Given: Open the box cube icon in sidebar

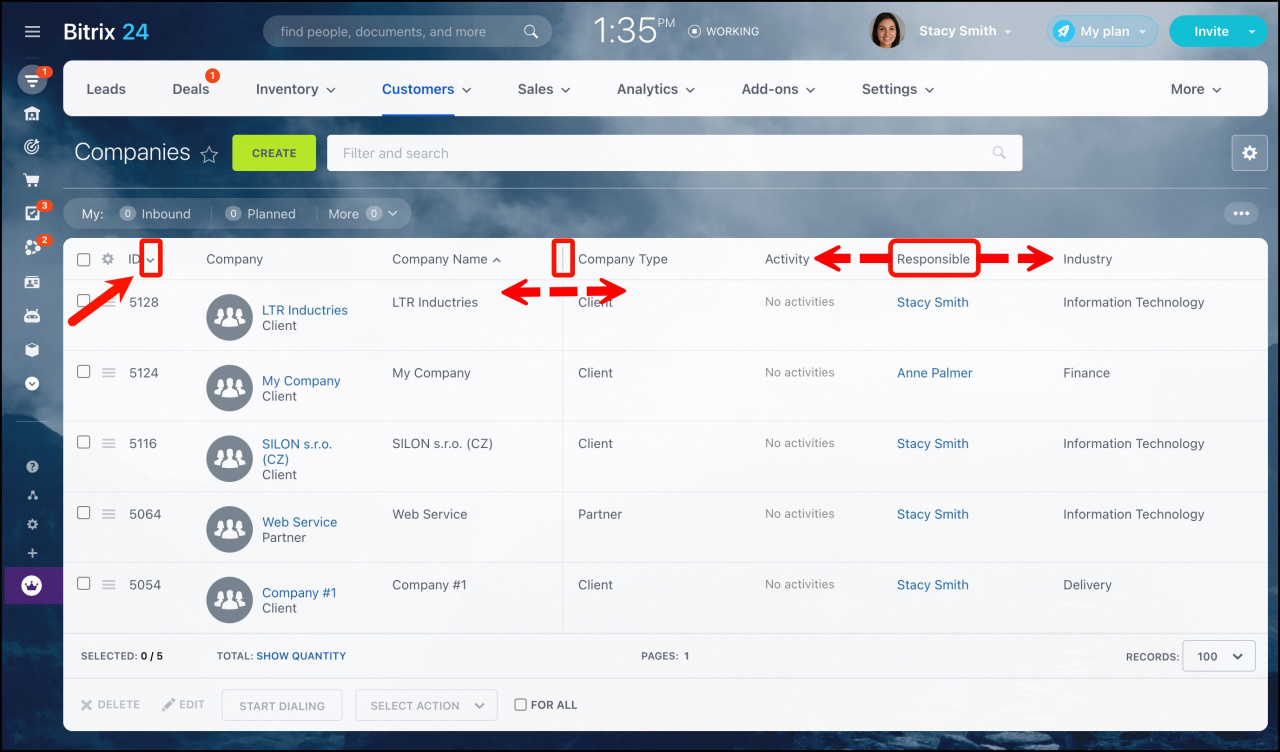Looking at the screenshot, I should [x=32, y=350].
